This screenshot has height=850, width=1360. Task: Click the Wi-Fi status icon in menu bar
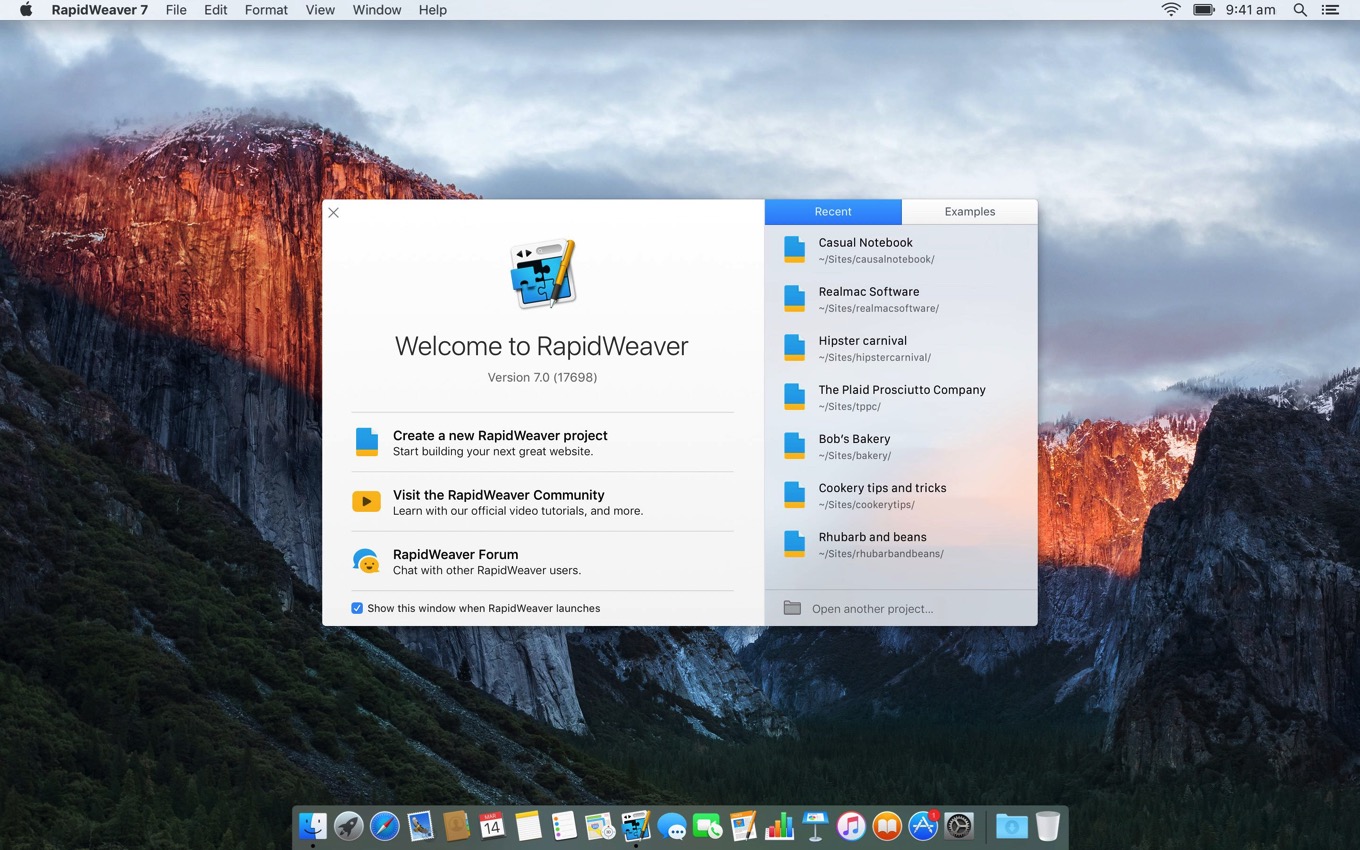pyautogui.click(x=1170, y=10)
